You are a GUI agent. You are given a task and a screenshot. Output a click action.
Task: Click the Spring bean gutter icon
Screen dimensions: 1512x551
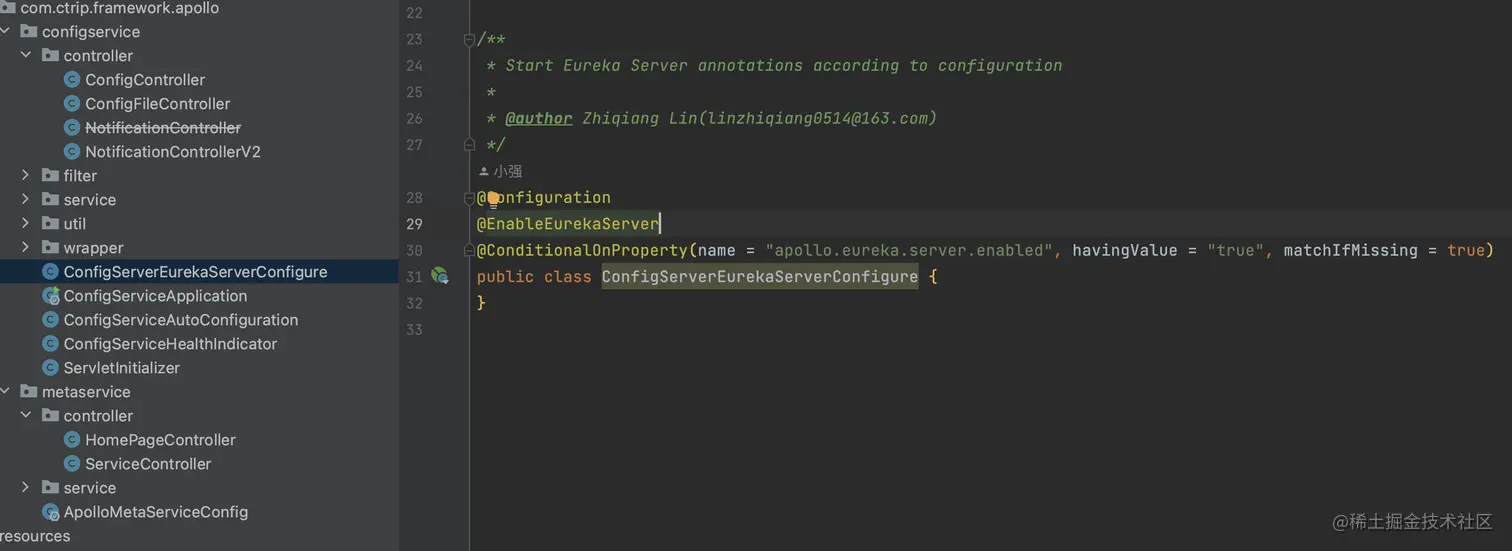440,276
